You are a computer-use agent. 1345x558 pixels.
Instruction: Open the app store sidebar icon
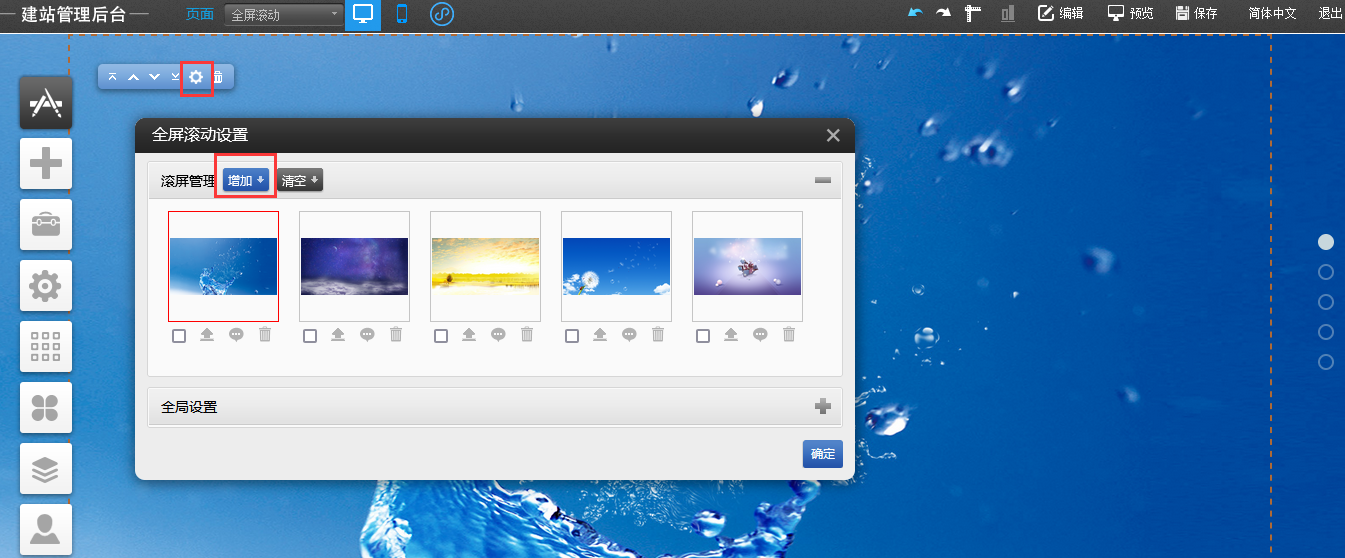[x=46, y=102]
